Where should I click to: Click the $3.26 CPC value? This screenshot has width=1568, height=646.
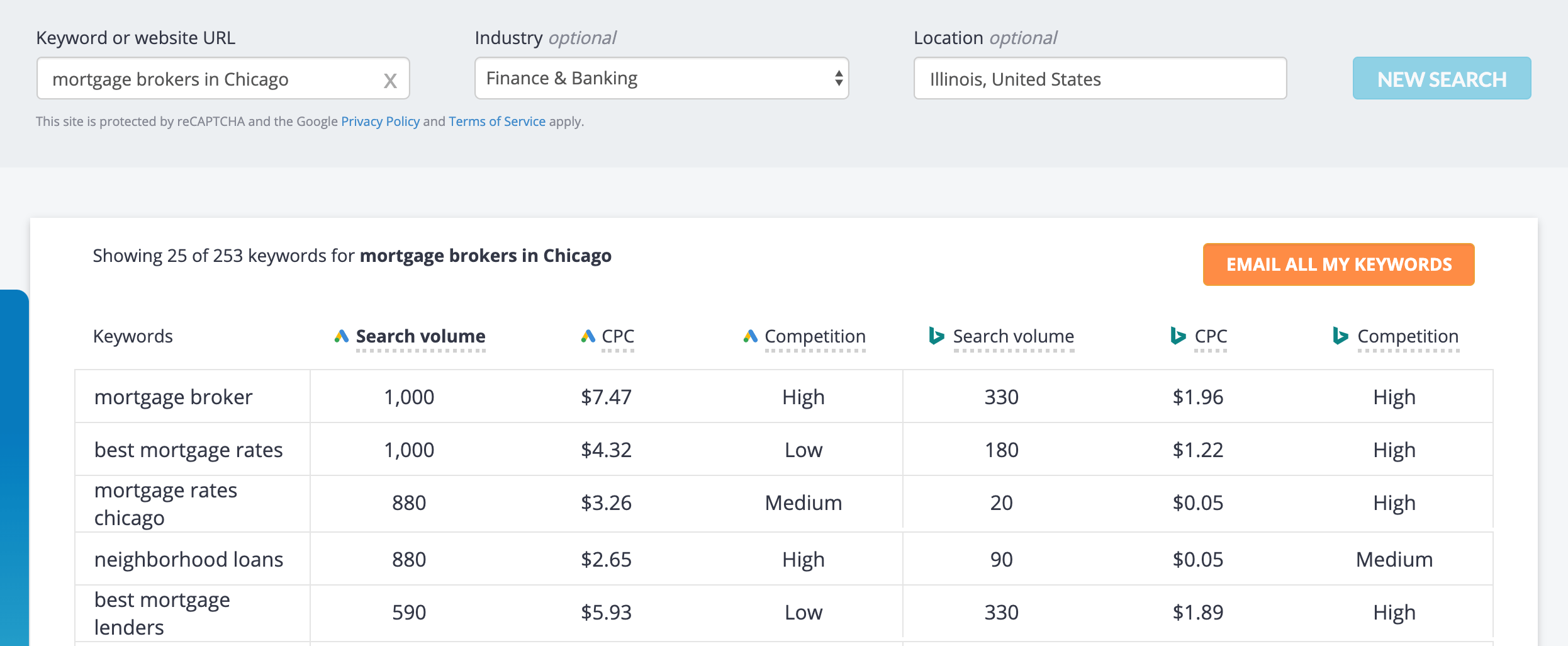coord(606,503)
